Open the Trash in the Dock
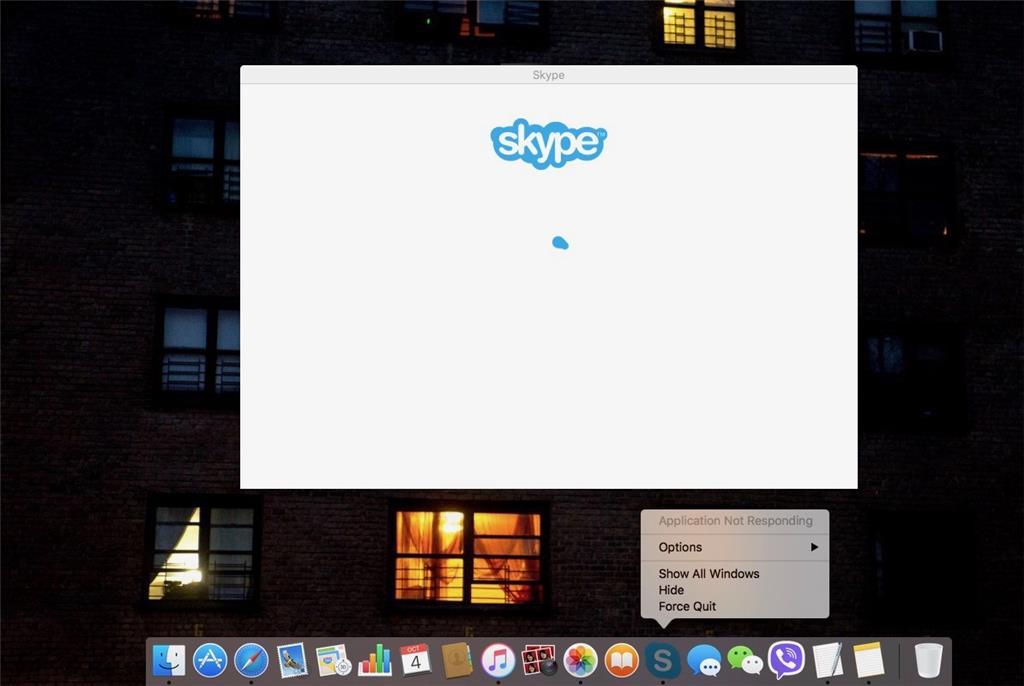Image resolution: width=1024 pixels, height=686 pixels. coord(928,660)
